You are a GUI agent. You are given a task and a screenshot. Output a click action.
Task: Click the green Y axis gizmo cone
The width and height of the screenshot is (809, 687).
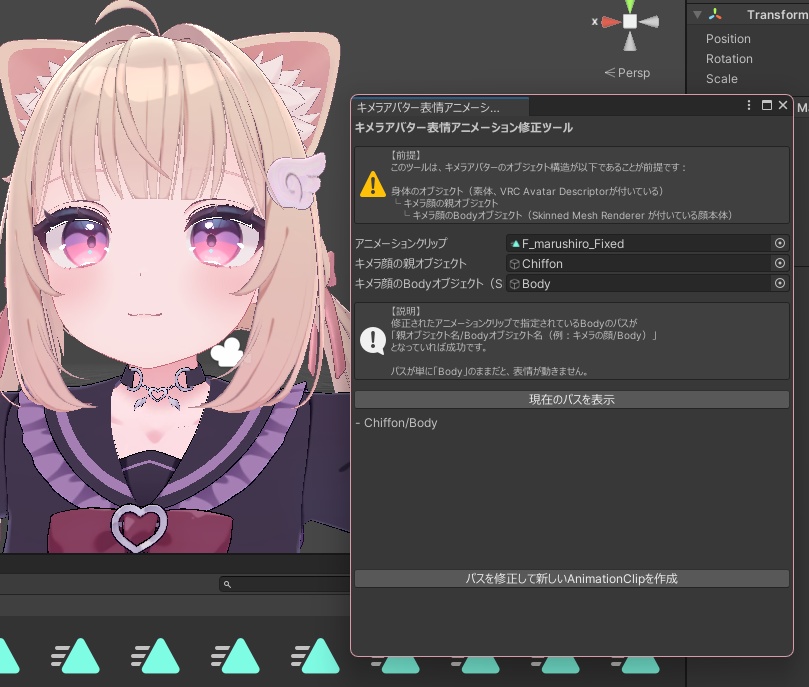tap(630, 6)
